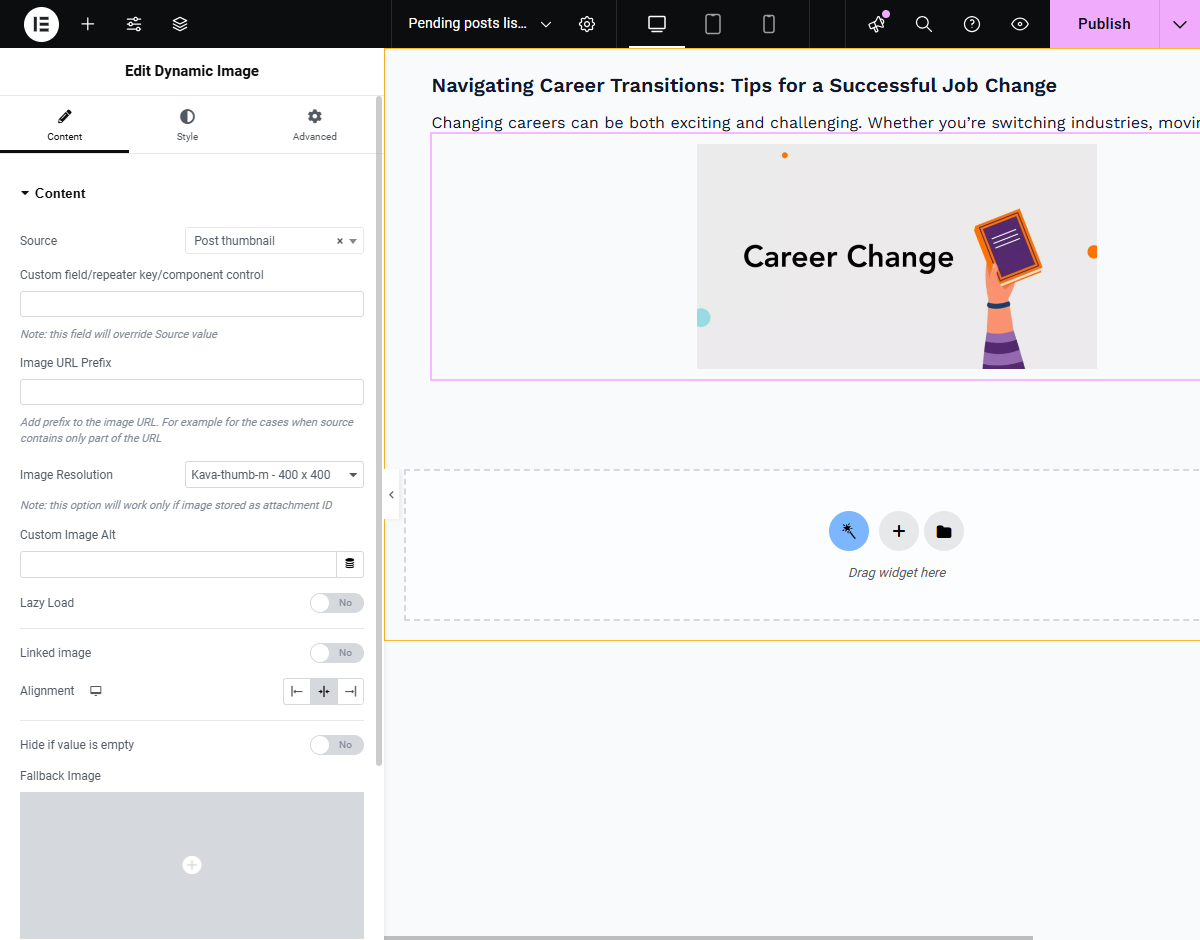Expand Publish options arrow

click(x=1180, y=24)
